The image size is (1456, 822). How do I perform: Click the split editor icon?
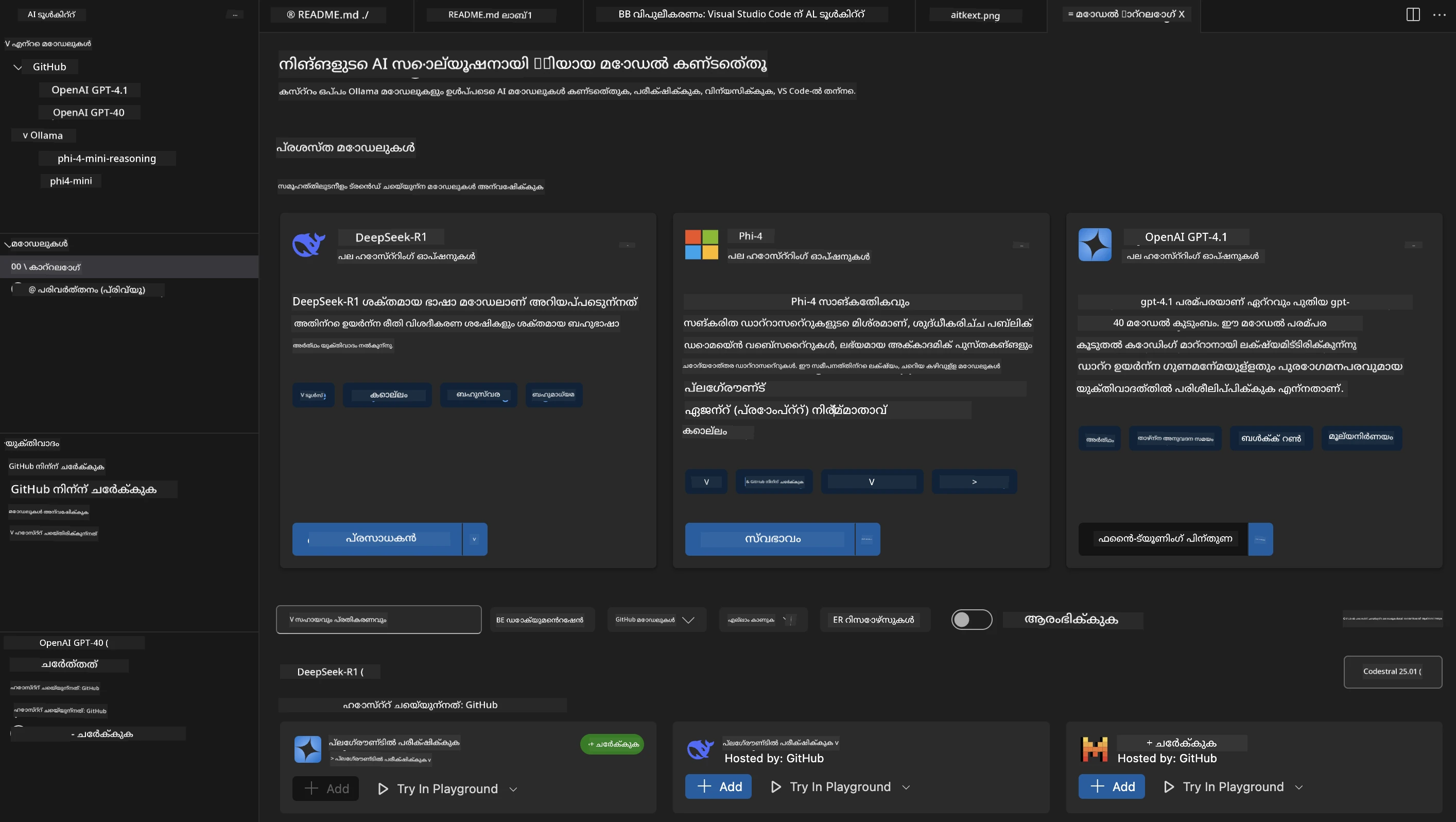tap(1412, 15)
